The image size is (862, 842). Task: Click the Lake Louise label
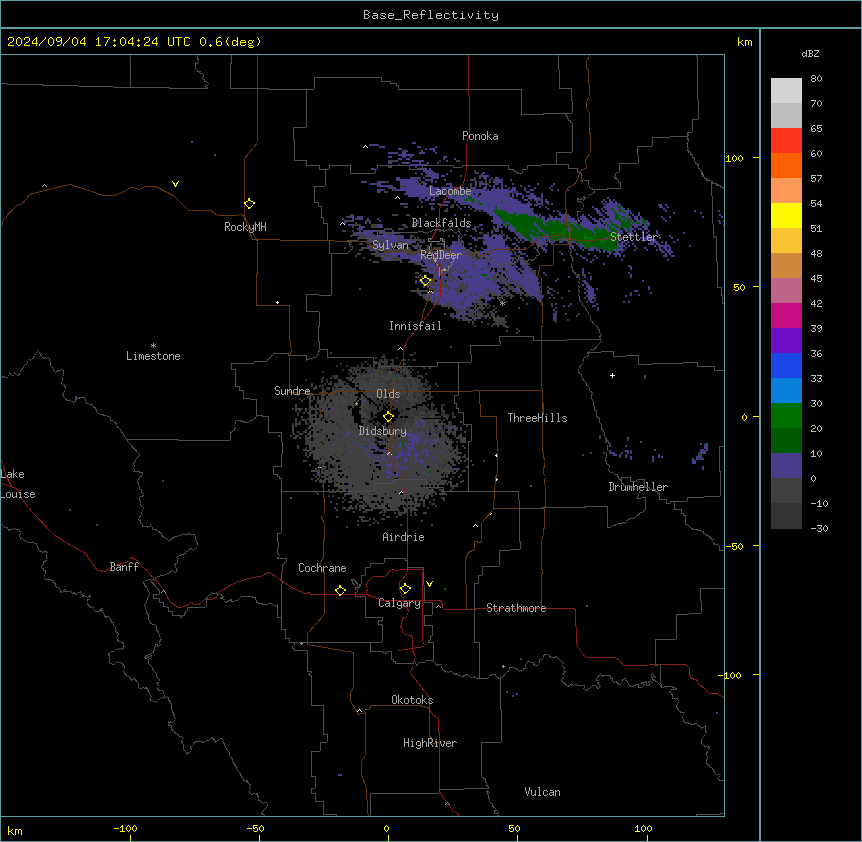[18, 484]
